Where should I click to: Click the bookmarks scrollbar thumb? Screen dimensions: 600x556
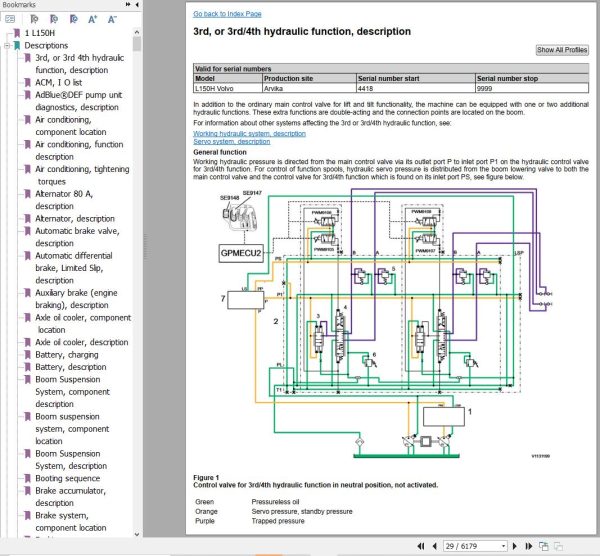137,44
